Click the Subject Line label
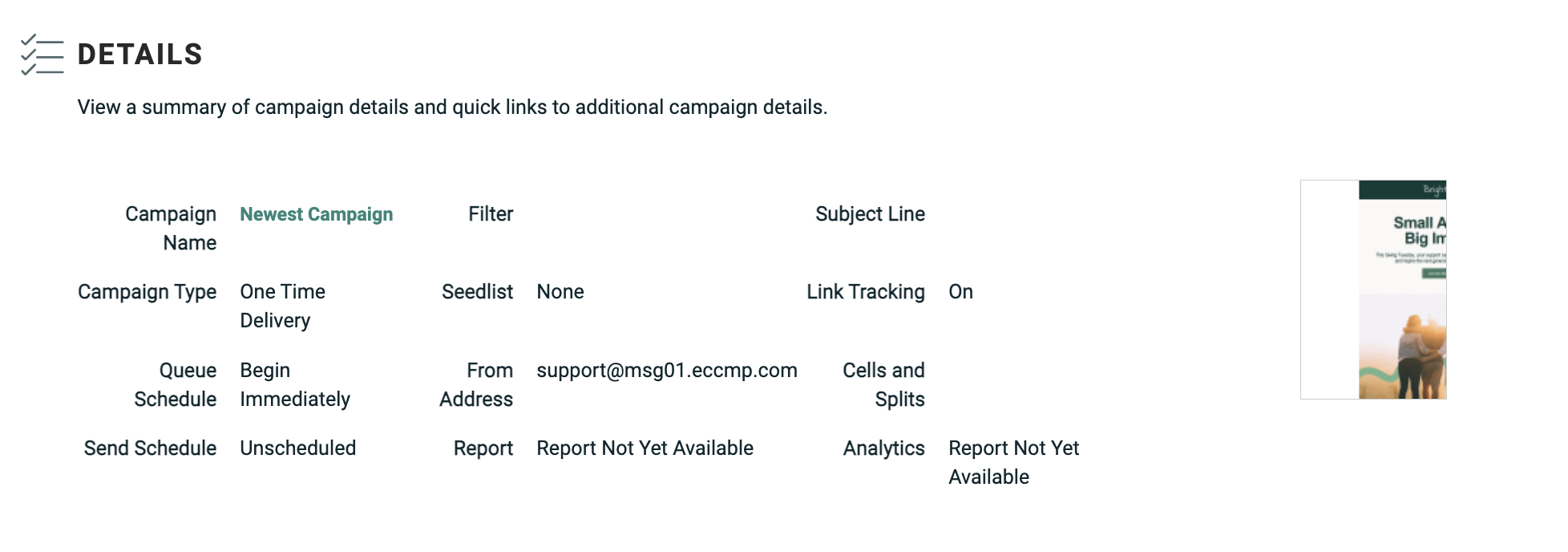 (870, 214)
